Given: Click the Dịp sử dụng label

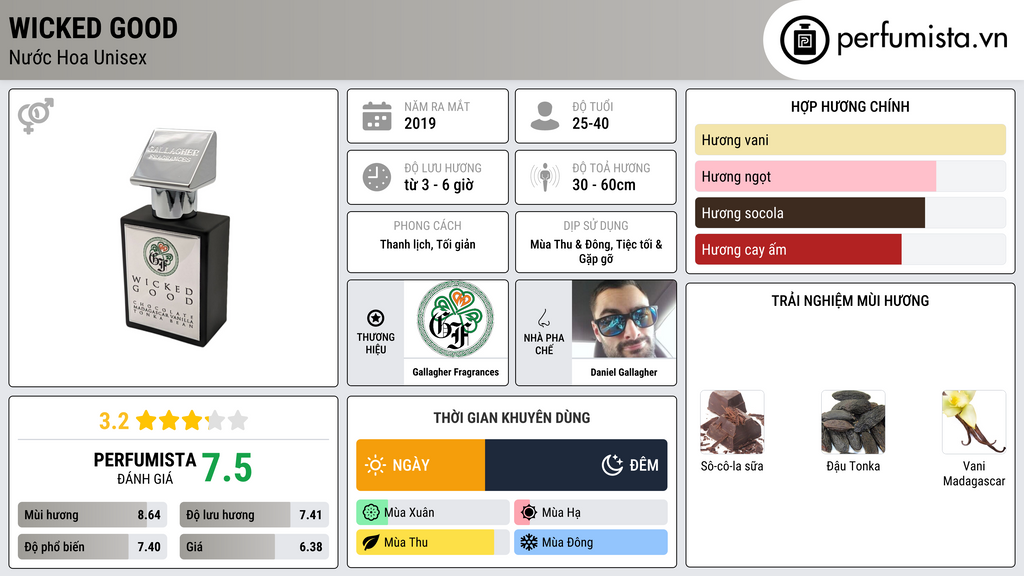Looking at the screenshot, I should [596, 226].
